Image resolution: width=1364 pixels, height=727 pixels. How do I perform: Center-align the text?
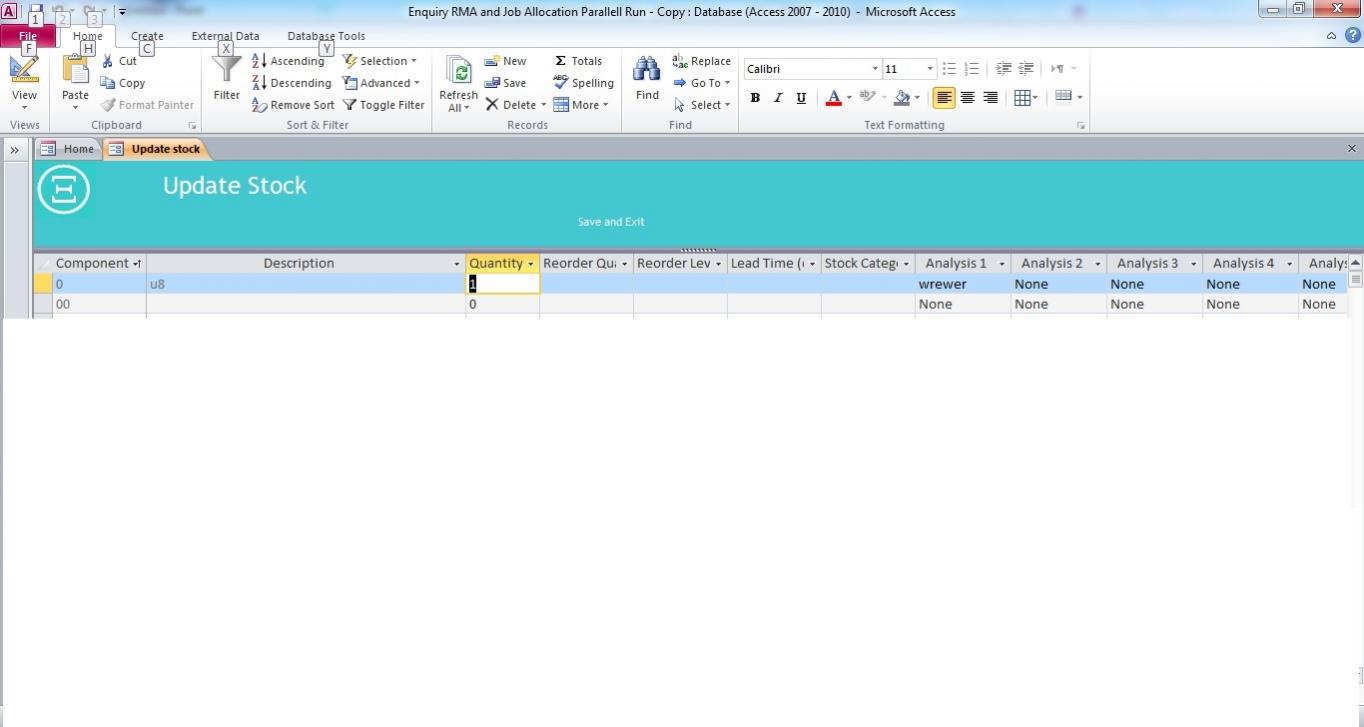click(x=967, y=98)
